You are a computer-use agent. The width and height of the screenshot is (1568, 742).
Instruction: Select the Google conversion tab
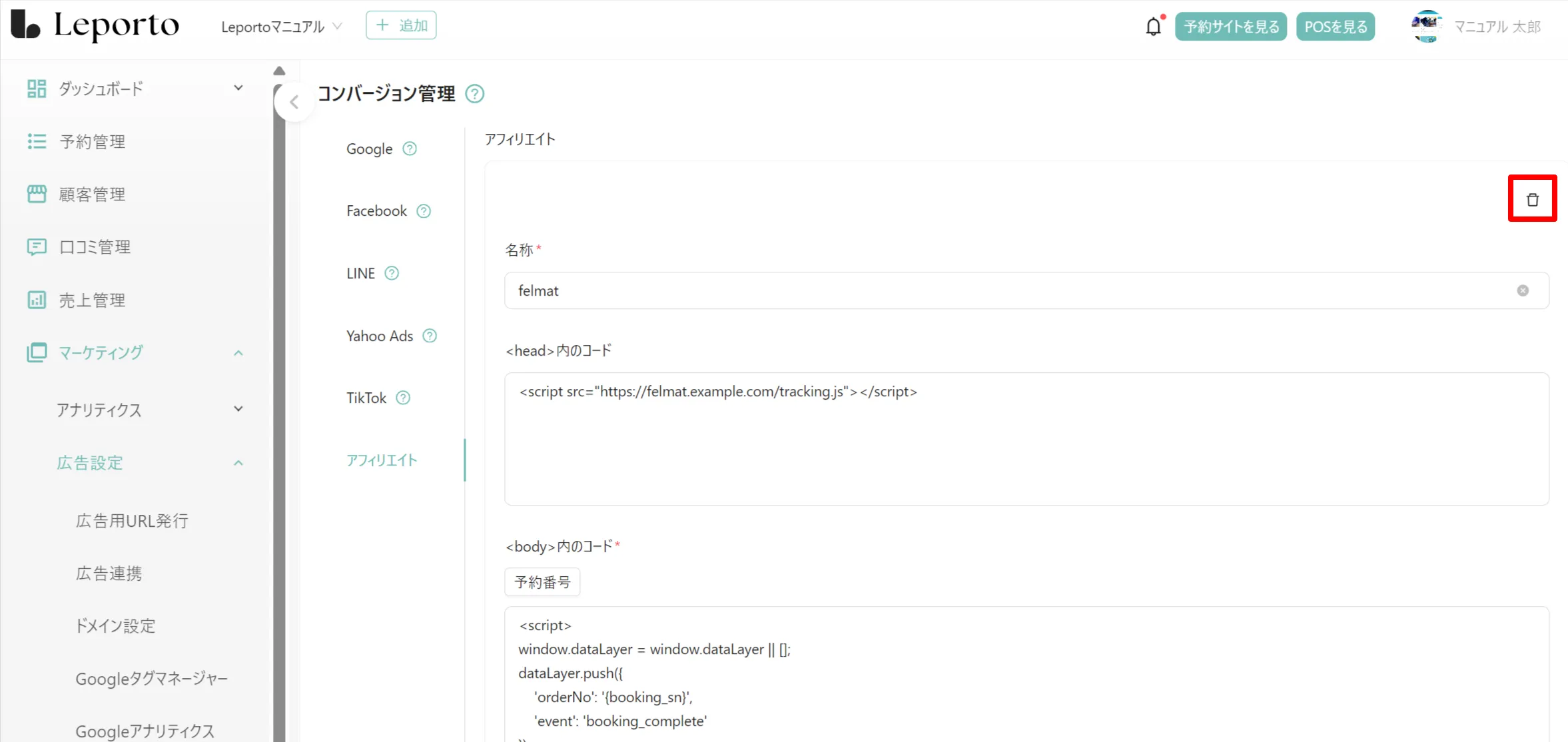369,149
